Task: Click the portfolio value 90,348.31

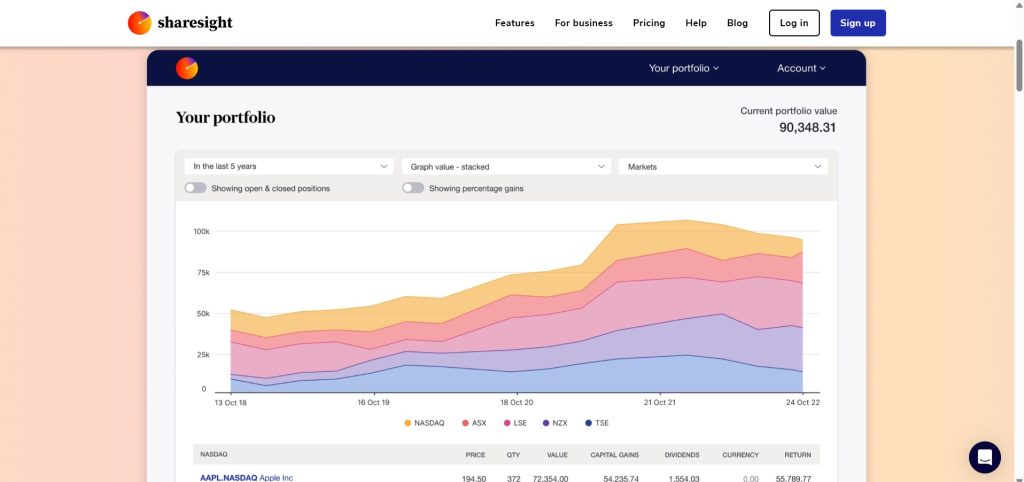Action: pyautogui.click(x=807, y=128)
